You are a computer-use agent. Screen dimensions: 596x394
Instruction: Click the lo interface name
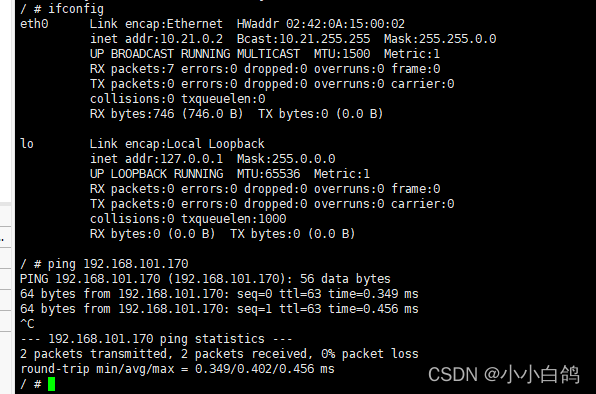27,144
